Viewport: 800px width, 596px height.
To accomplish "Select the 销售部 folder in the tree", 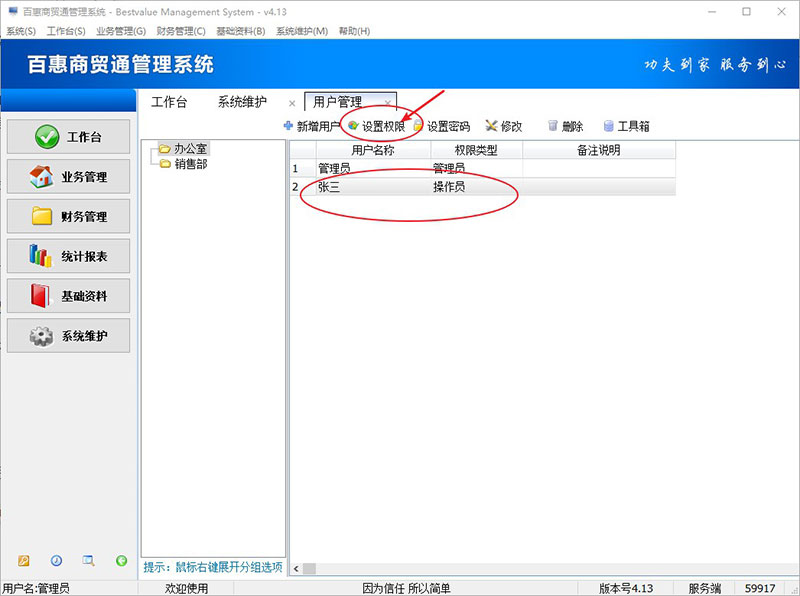I will tap(183, 164).
